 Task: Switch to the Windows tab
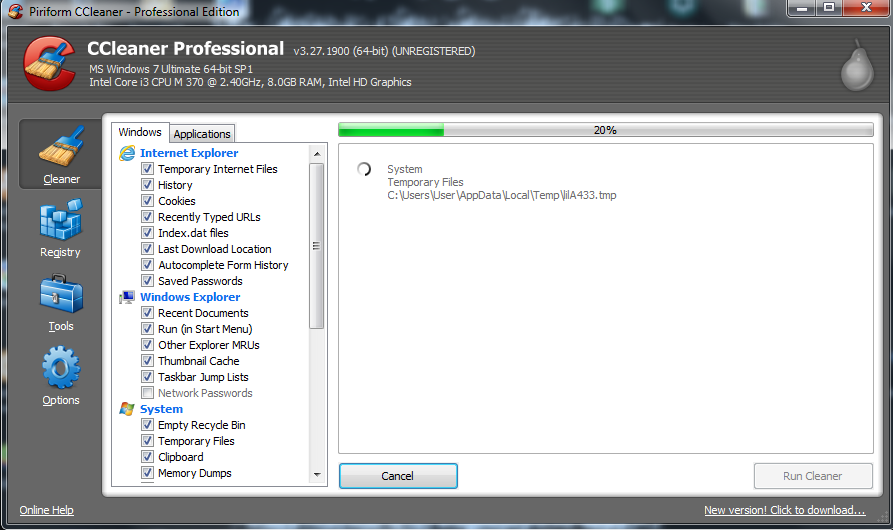[140, 132]
